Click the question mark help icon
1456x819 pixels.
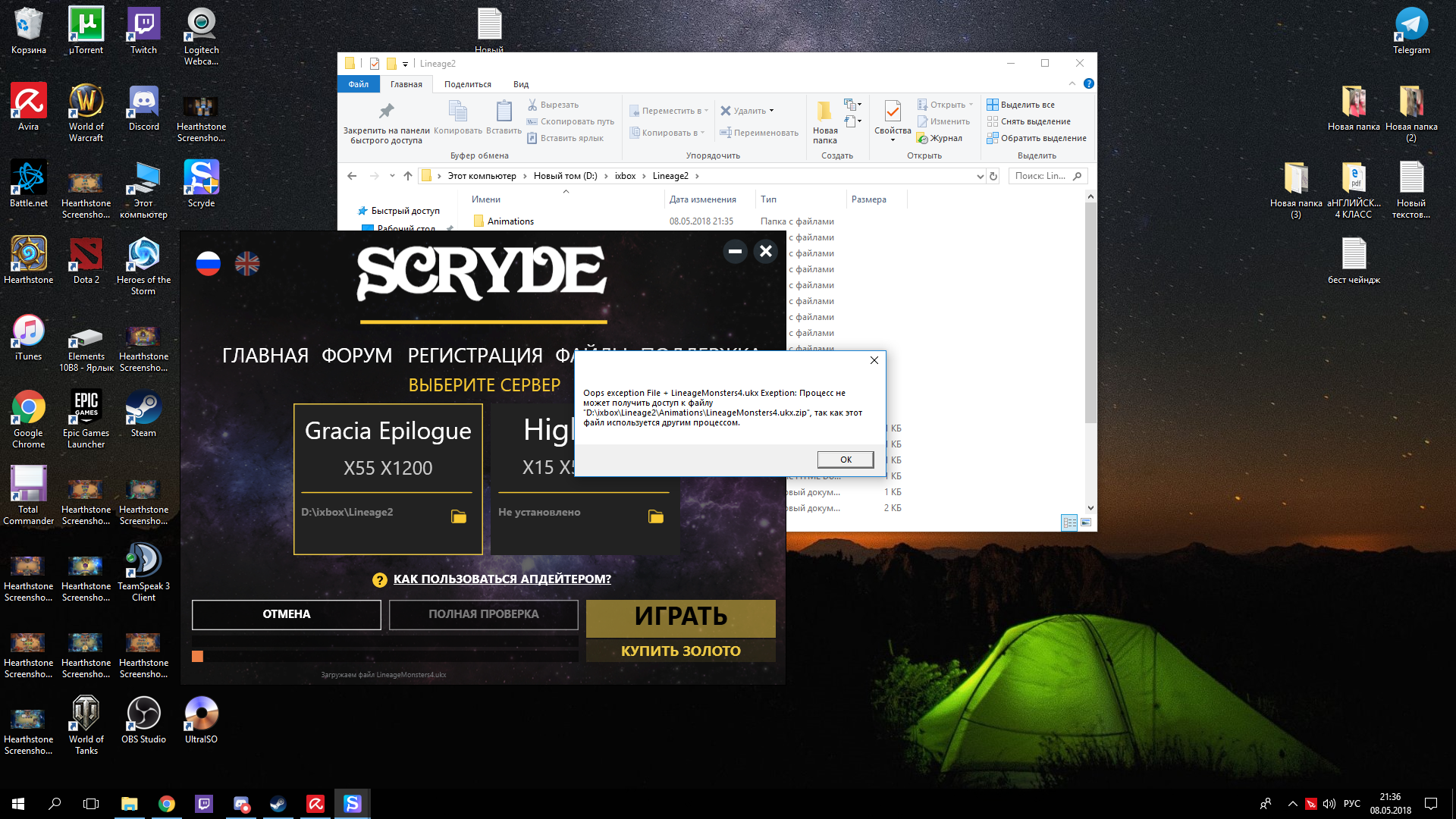pyautogui.click(x=379, y=580)
